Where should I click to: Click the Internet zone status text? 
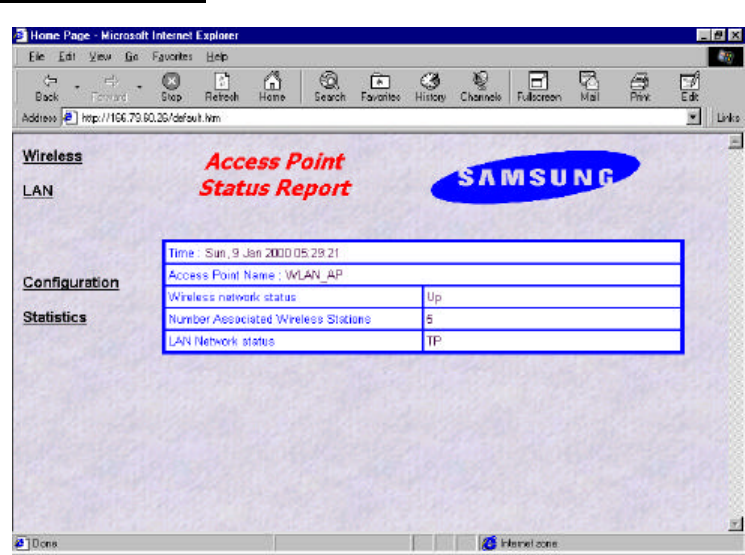(x=529, y=543)
